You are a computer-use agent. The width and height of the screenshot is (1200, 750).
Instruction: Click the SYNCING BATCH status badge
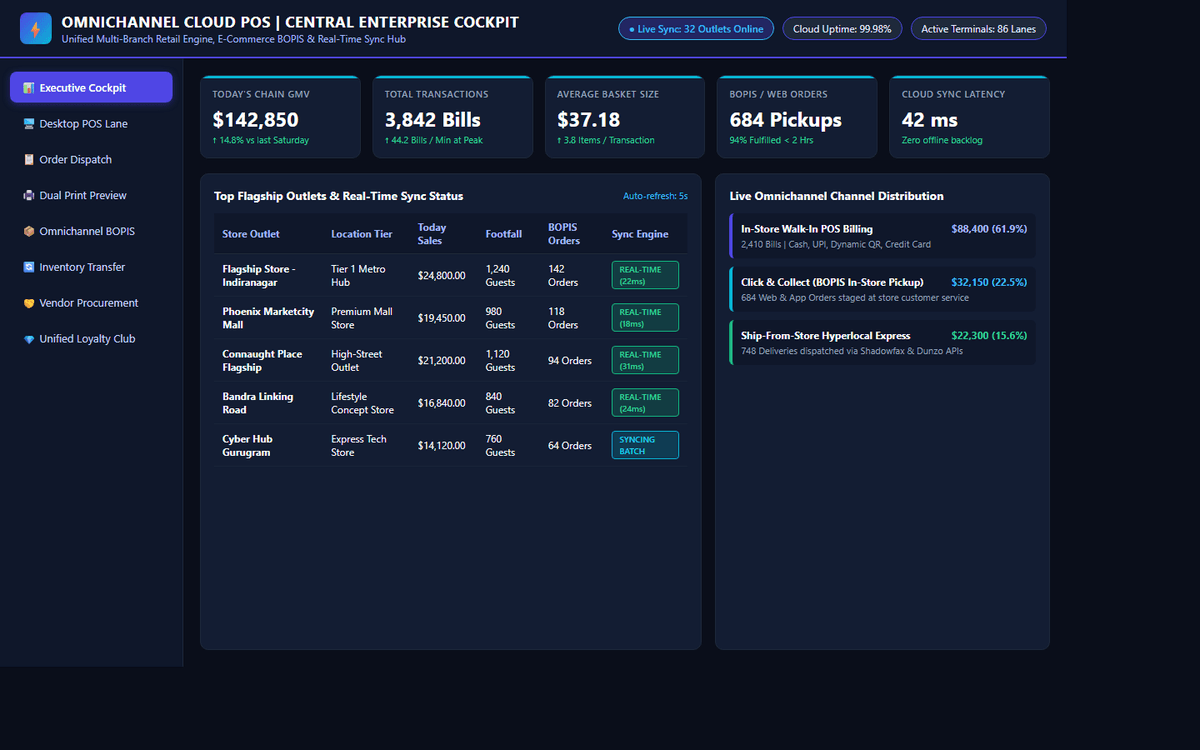(x=645, y=445)
